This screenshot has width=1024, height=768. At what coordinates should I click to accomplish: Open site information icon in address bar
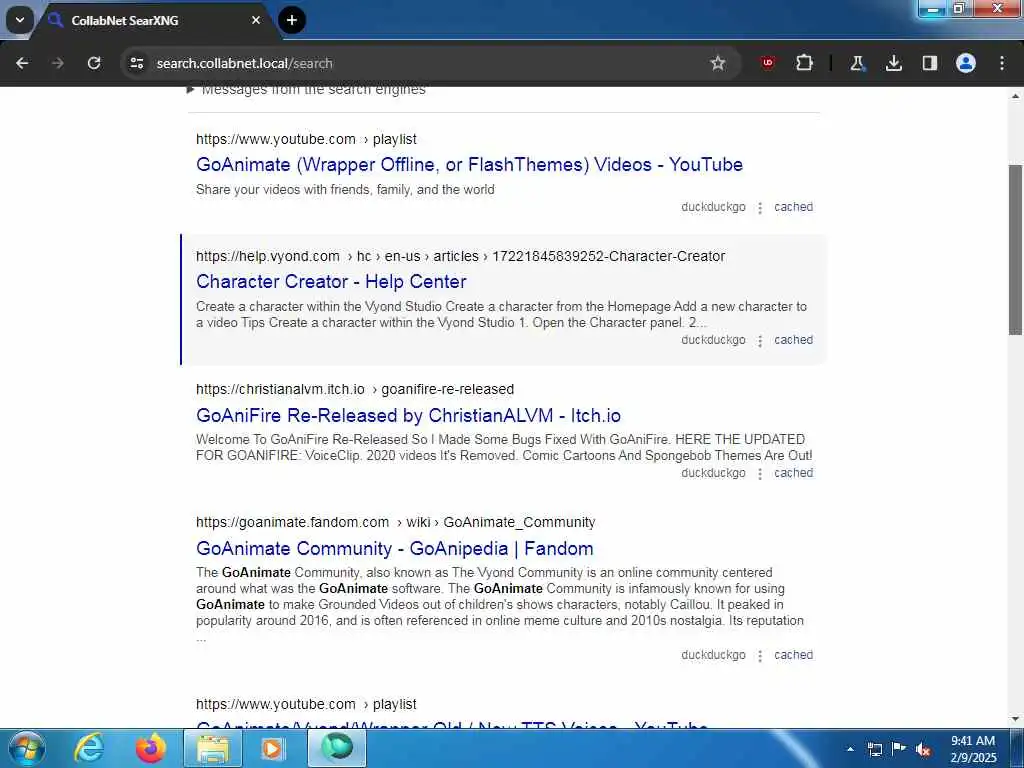(x=136, y=63)
